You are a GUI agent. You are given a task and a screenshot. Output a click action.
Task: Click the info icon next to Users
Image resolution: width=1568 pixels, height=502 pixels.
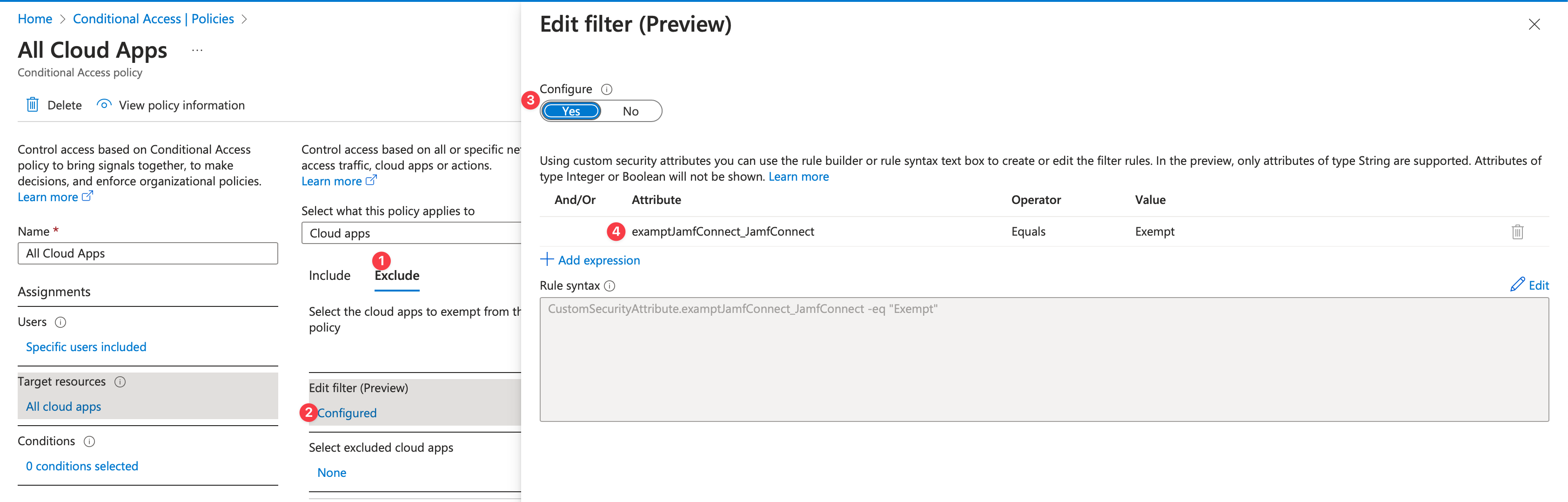point(60,322)
